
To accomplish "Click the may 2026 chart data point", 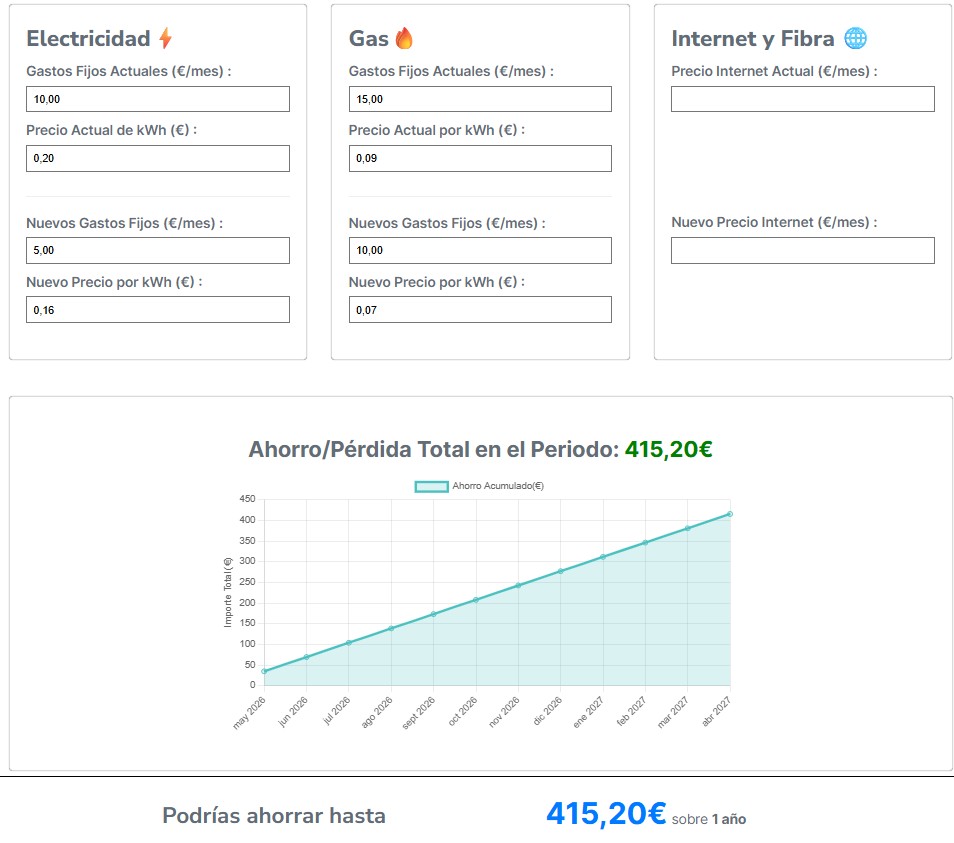I will (x=264, y=671).
